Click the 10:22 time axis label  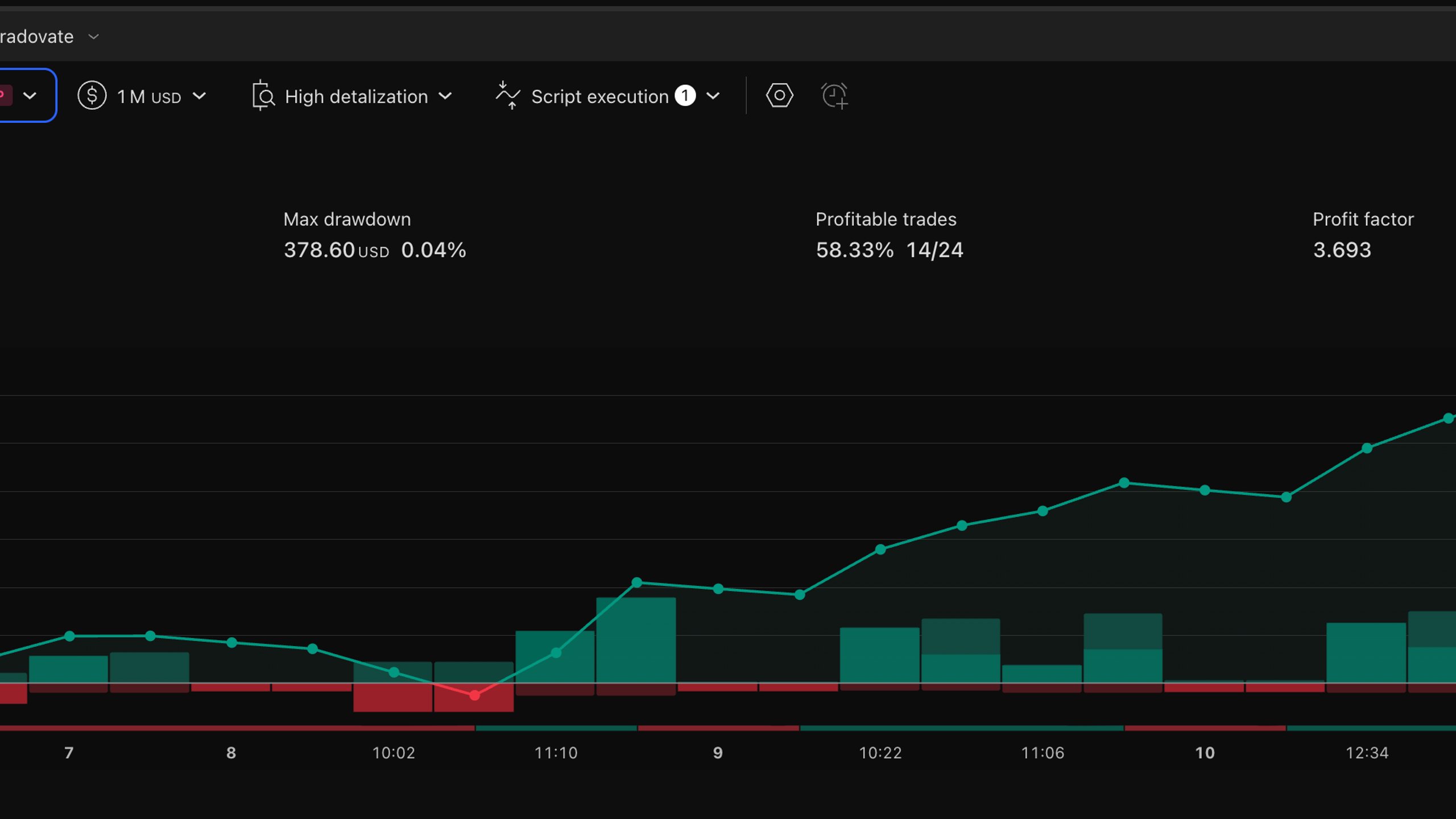pyautogui.click(x=880, y=753)
